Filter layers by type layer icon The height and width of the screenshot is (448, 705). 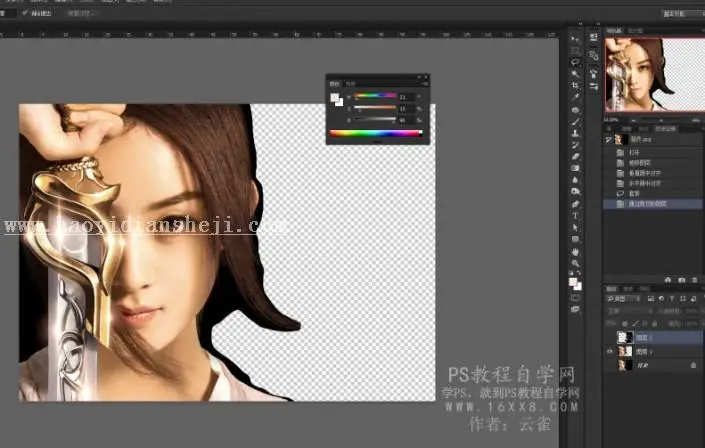tap(672, 299)
